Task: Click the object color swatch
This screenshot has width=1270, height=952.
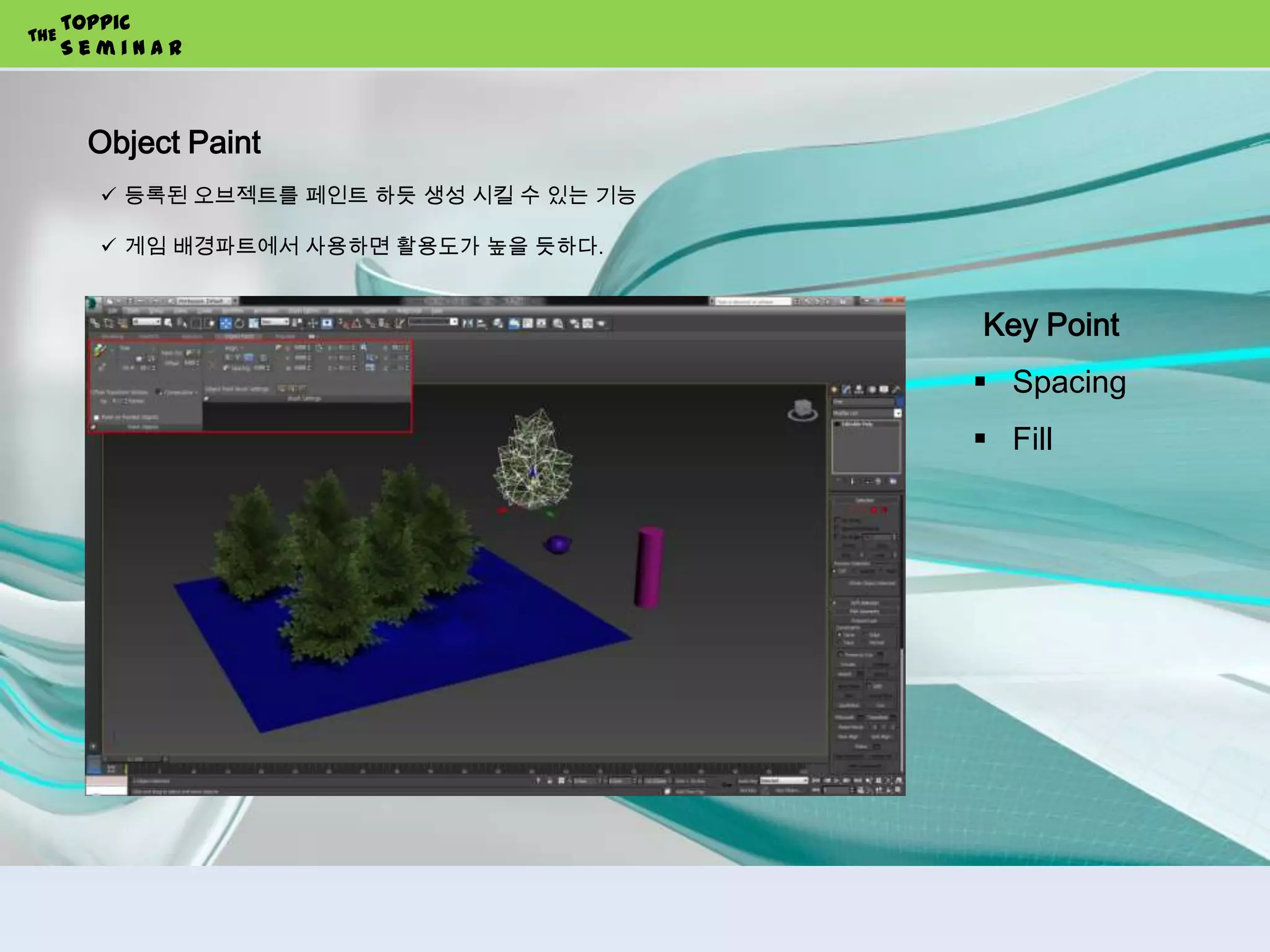Action: pyautogui.click(x=899, y=402)
